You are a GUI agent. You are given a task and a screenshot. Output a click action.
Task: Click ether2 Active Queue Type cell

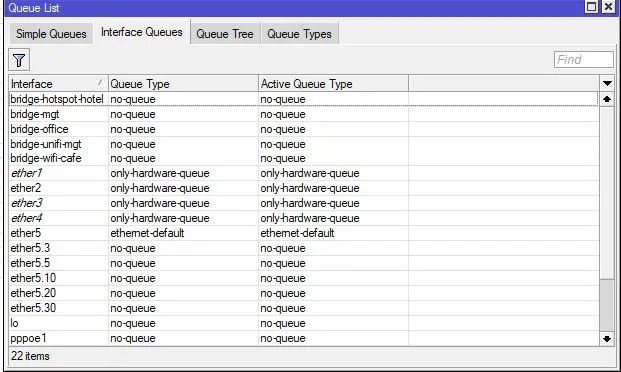pos(333,188)
